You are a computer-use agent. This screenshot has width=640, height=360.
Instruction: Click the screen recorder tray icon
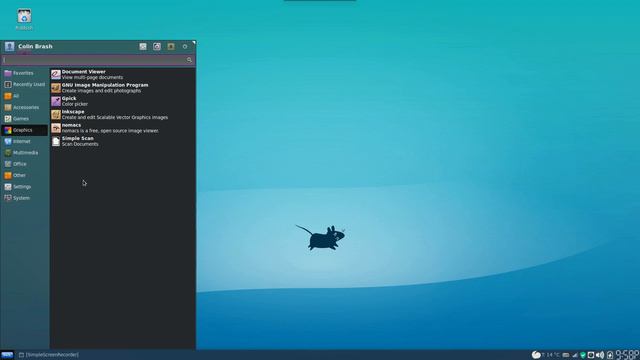[x=591, y=355]
